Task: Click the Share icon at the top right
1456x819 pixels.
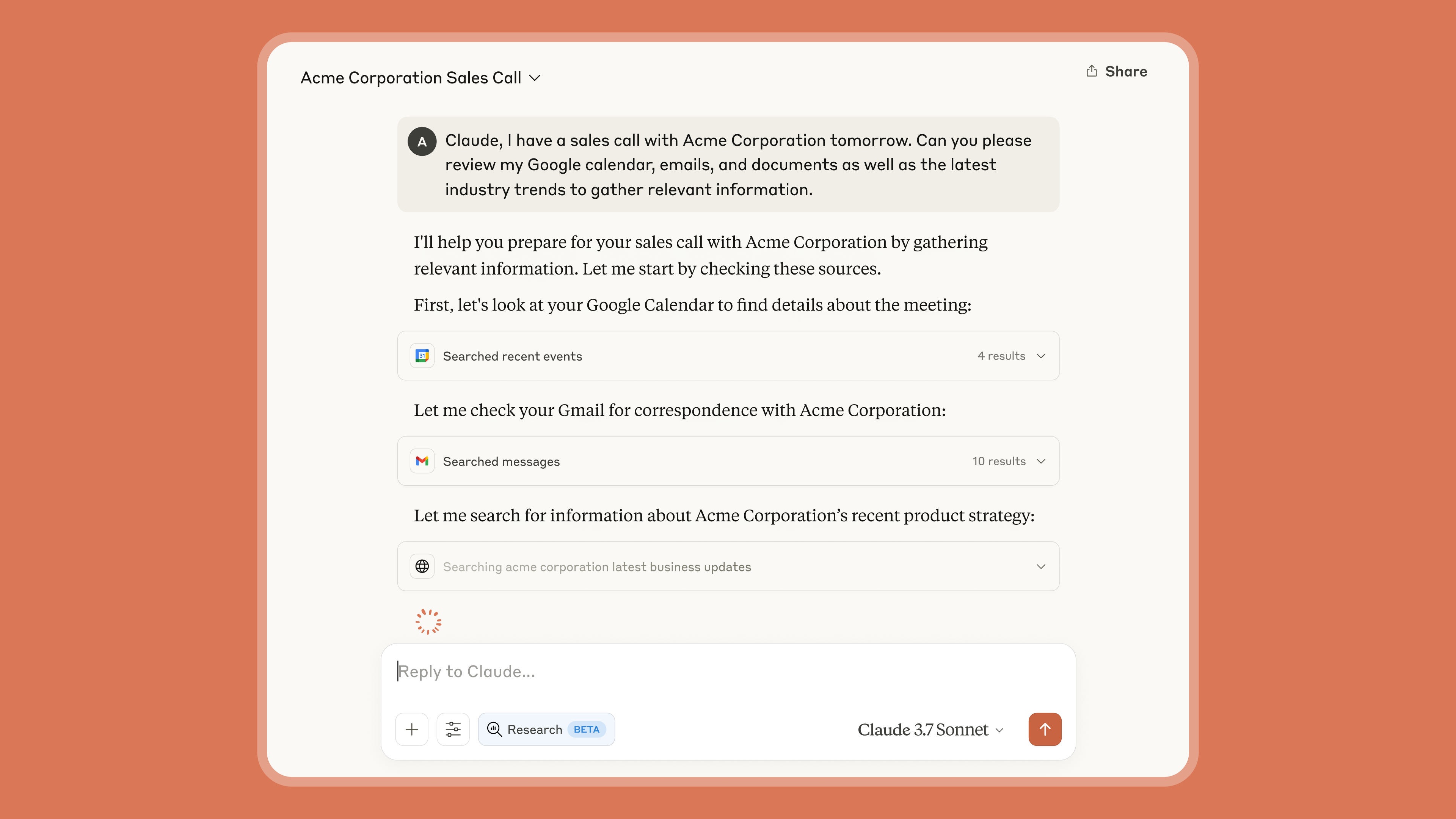Action: [1092, 71]
